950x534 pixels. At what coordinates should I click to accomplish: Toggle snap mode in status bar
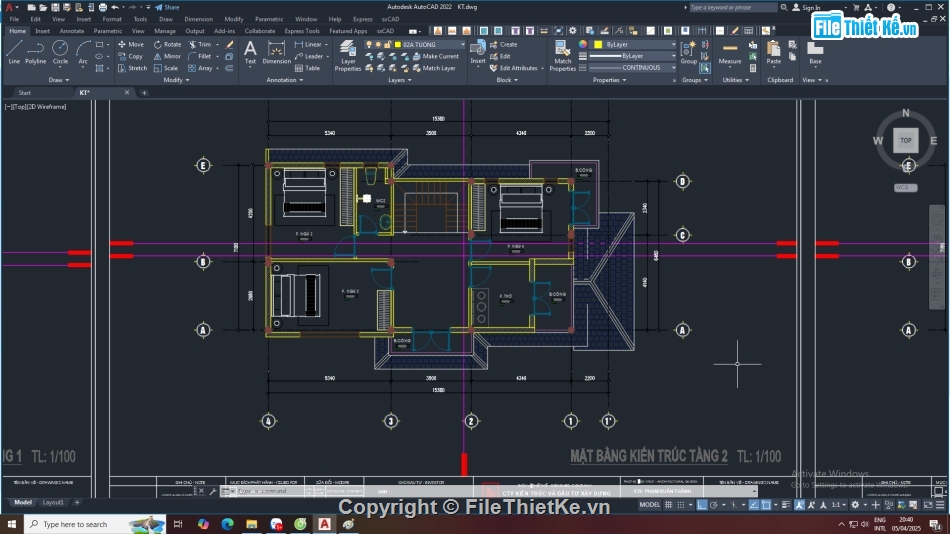[x=681, y=505]
